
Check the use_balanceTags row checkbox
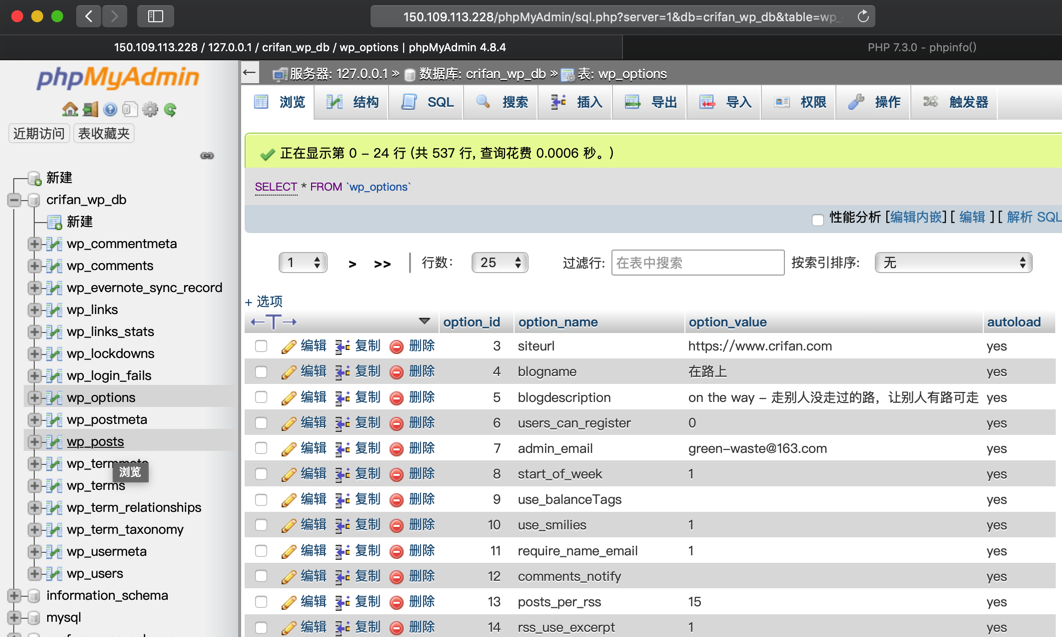[x=261, y=500]
